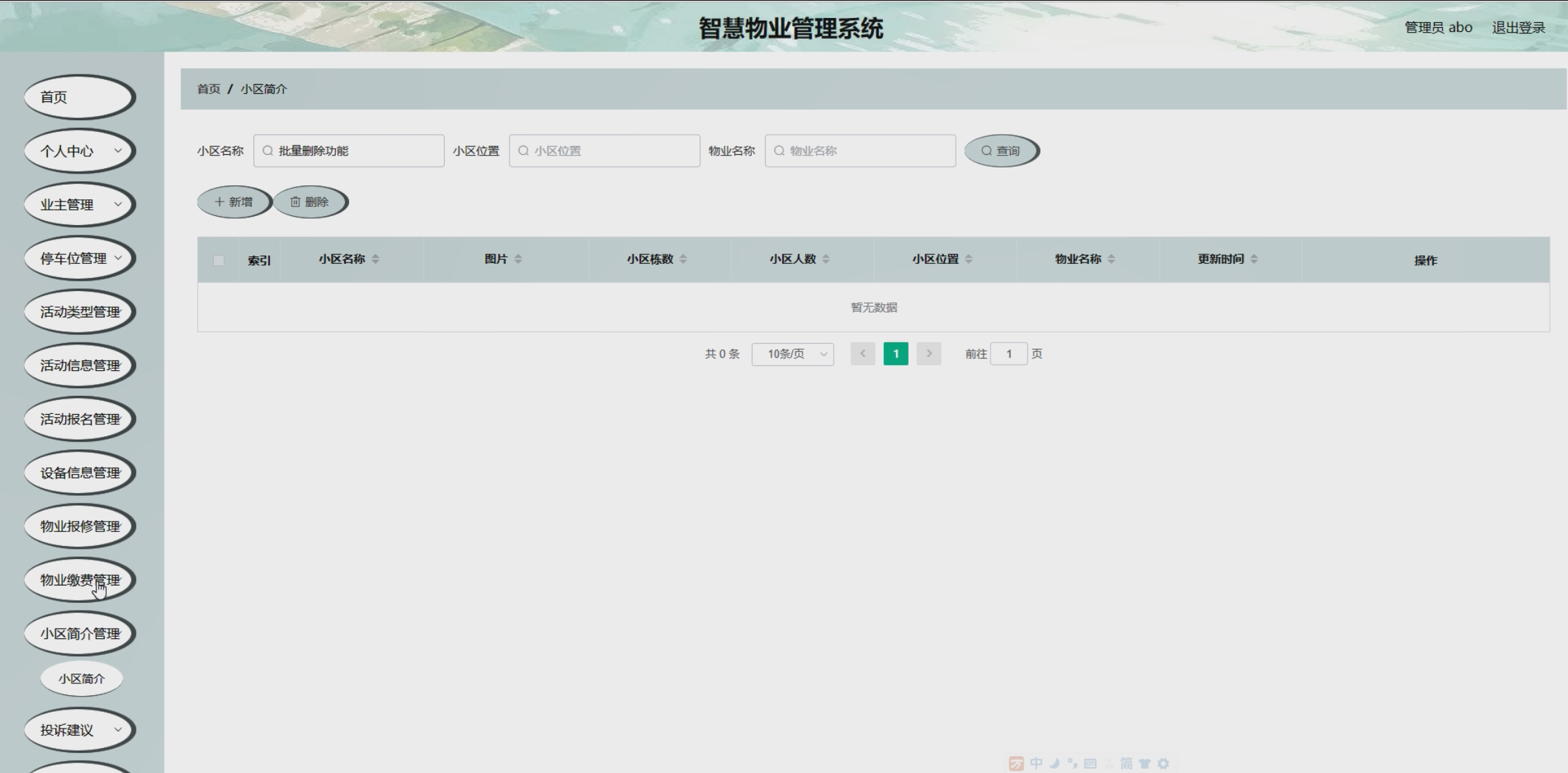Sort by 物业名称 column header arrows
This screenshot has height=773, width=1568.
tap(1111, 259)
